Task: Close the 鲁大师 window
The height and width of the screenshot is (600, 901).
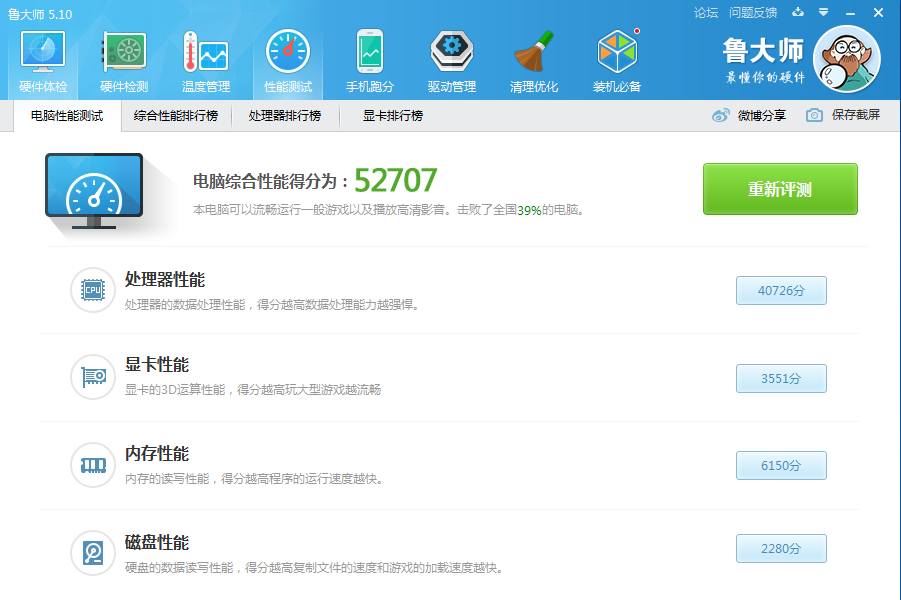Action: point(878,13)
